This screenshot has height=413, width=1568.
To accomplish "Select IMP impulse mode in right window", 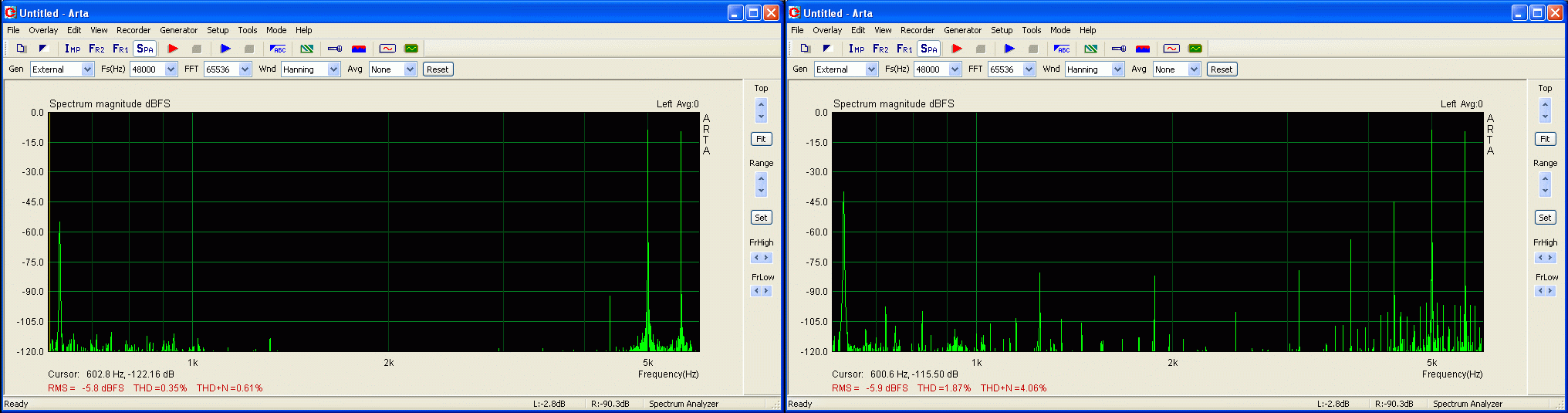I will [x=857, y=49].
